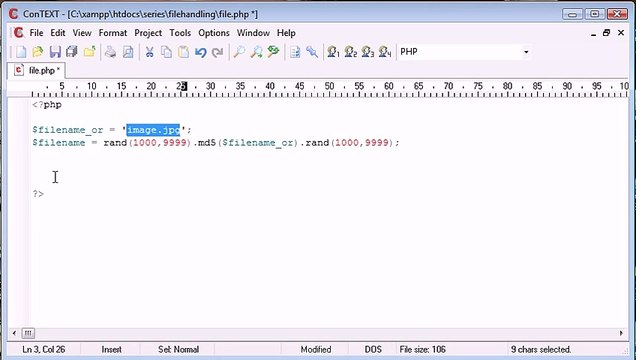636x360 pixels.
Task: Click the Paste clipboard icon
Action: (x=183, y=52)
